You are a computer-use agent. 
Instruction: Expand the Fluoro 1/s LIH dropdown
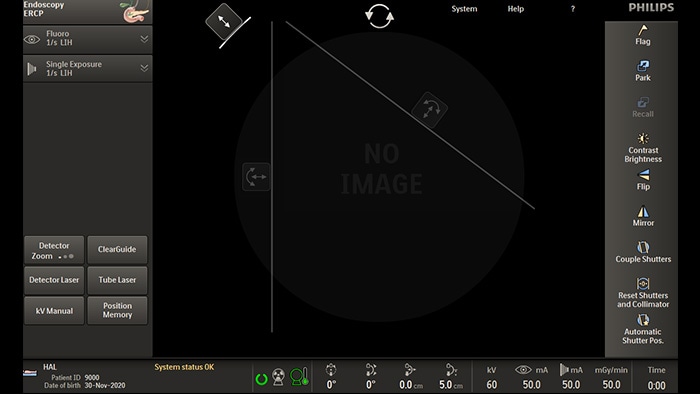(144, 39)
